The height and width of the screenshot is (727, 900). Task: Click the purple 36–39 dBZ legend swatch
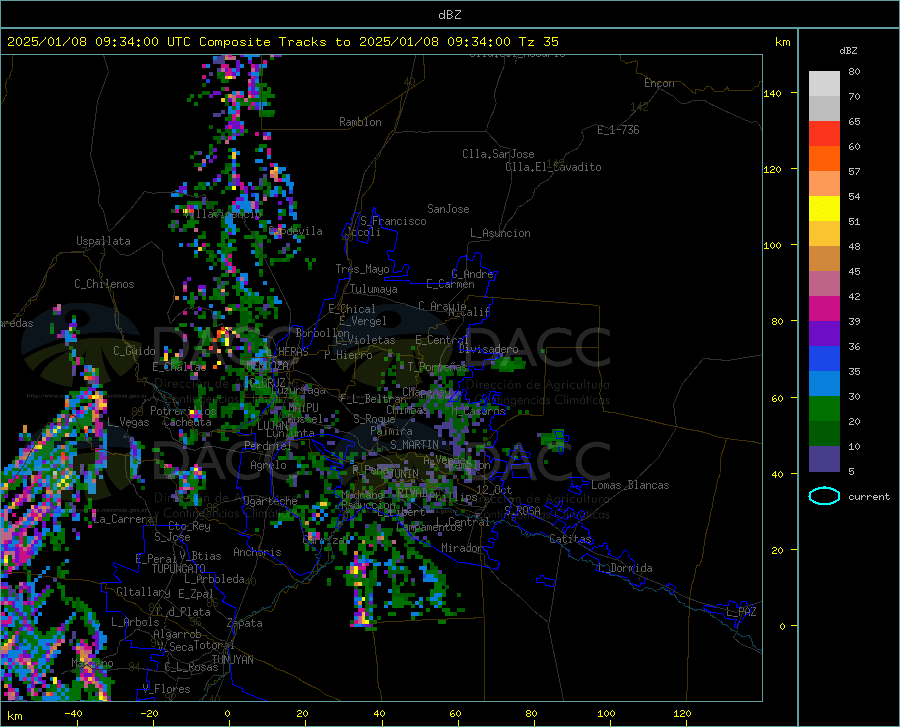824,334
